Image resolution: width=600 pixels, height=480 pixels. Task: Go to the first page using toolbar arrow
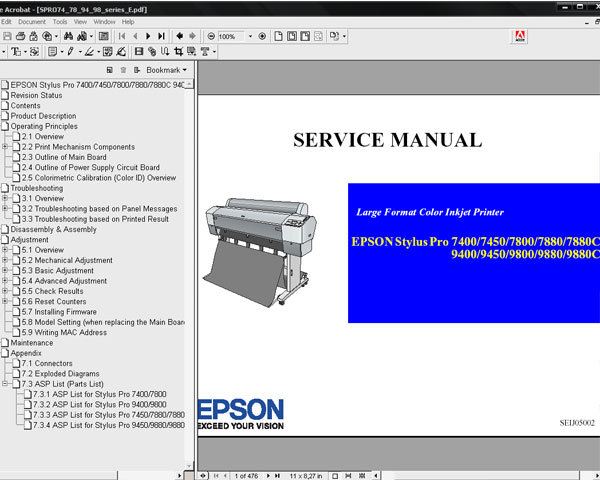[122, 36]
